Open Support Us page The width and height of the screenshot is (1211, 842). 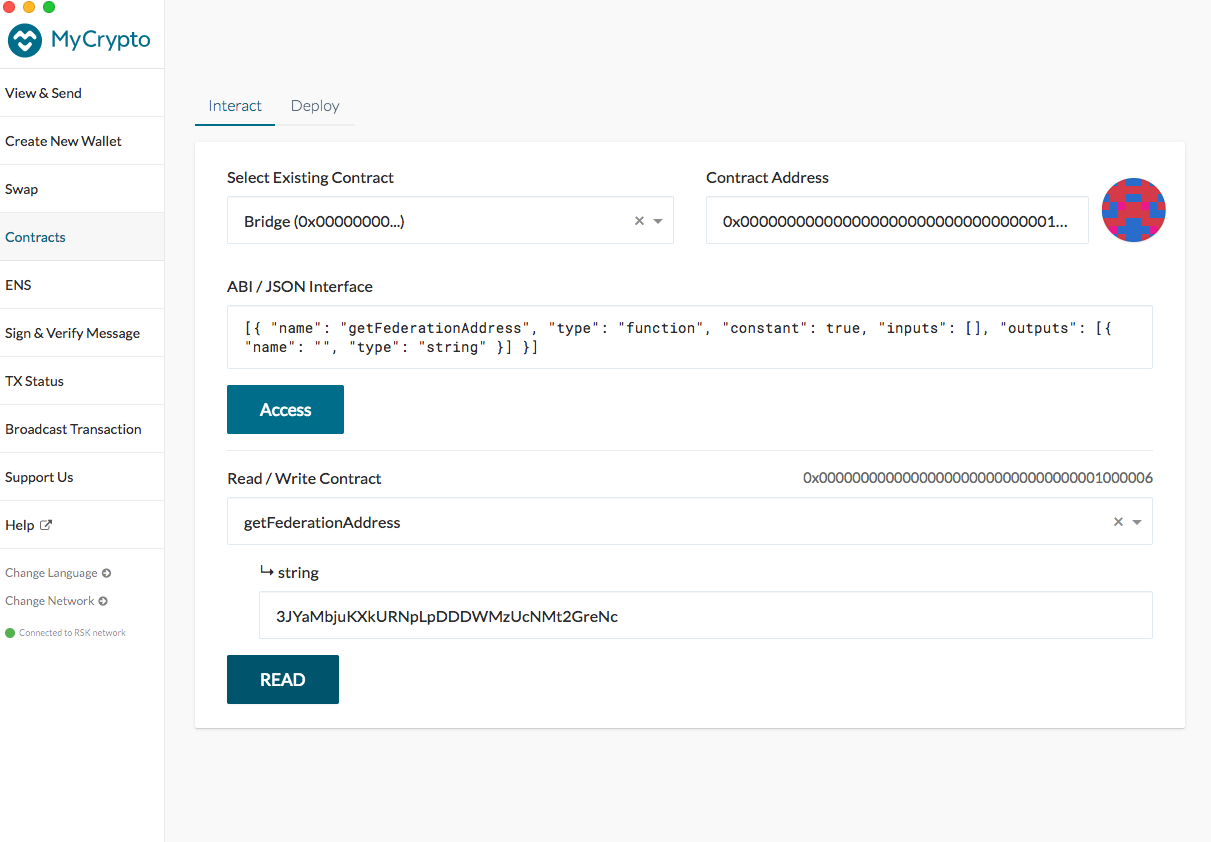coord(82,477)
